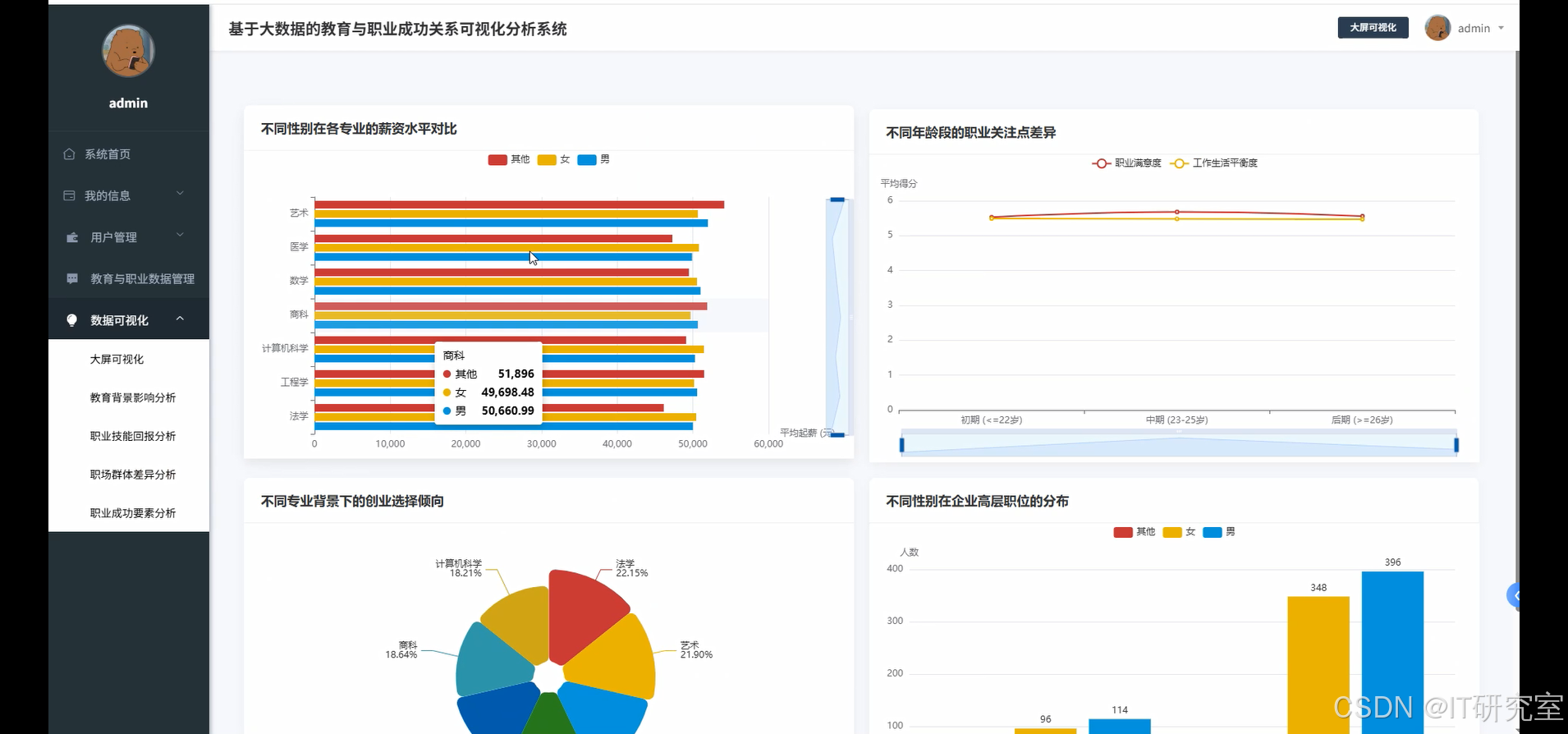Viewport: 1568px width, 734px height.
Task: Click the 艺术 red salary bar
Action: click(519, 204)
